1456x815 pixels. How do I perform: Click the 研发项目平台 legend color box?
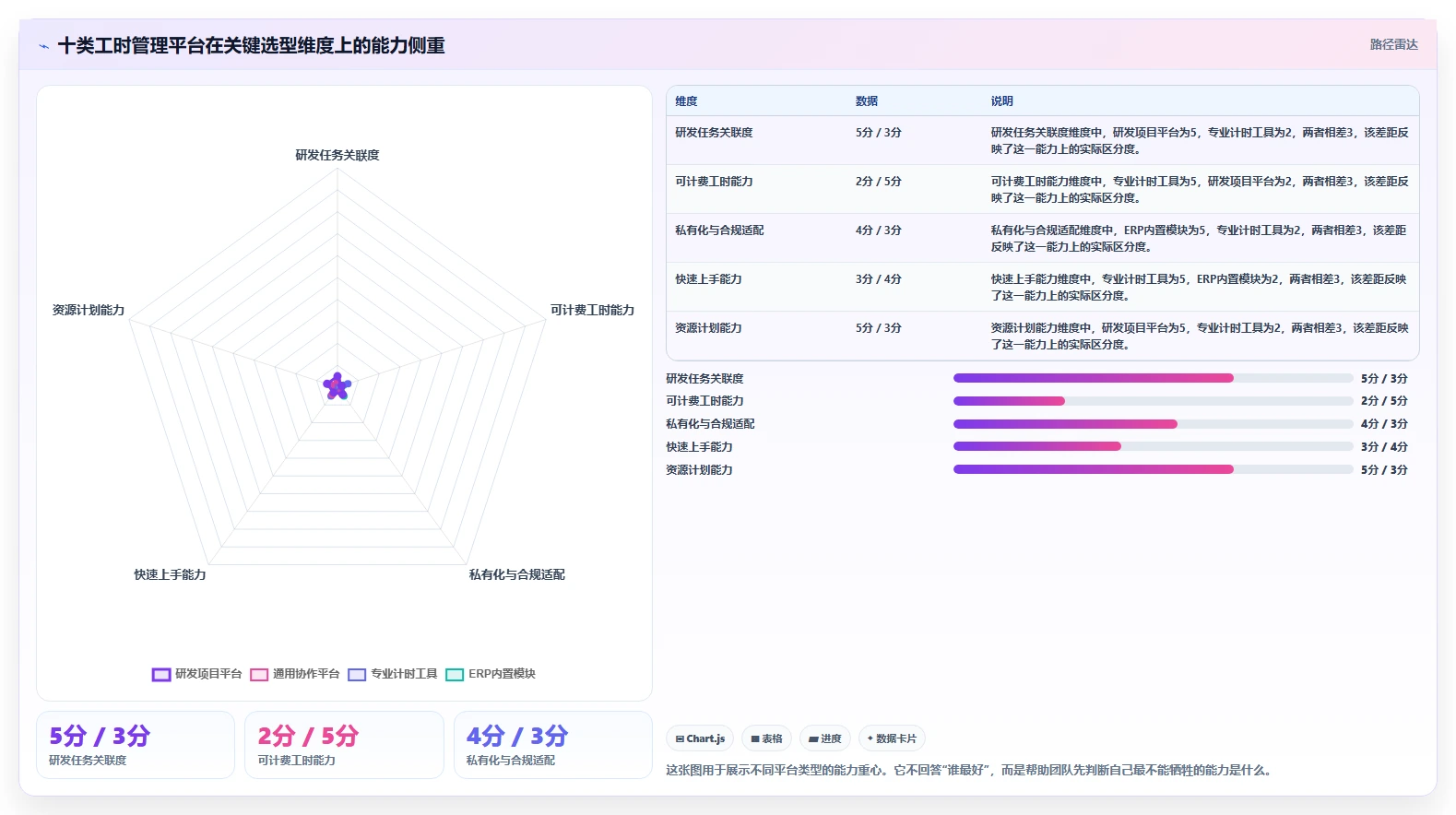click(x=161, y=675)
